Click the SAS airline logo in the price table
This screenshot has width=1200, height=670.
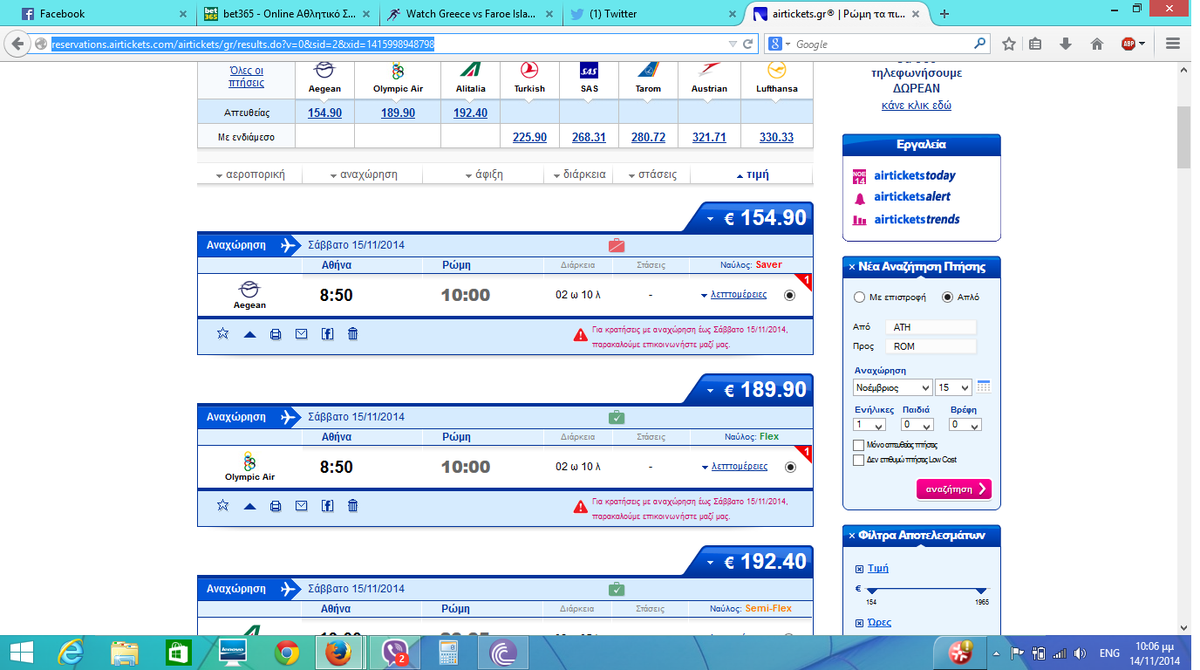coord(589,71)
